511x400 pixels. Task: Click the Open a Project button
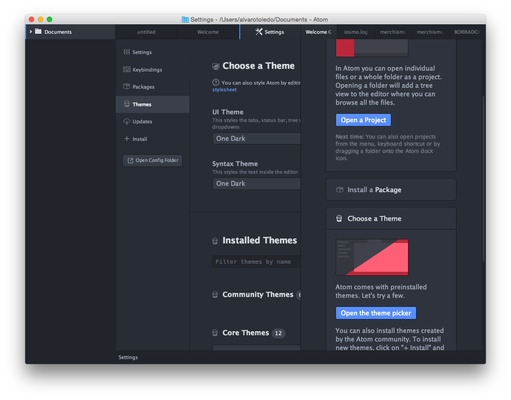click(x=363, y=120)
